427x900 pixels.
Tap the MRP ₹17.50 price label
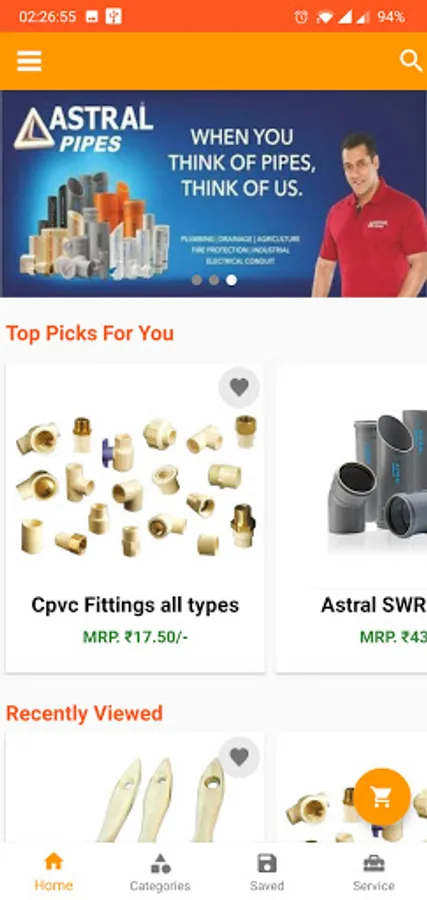pyautogui.click(x=135, y=637)
